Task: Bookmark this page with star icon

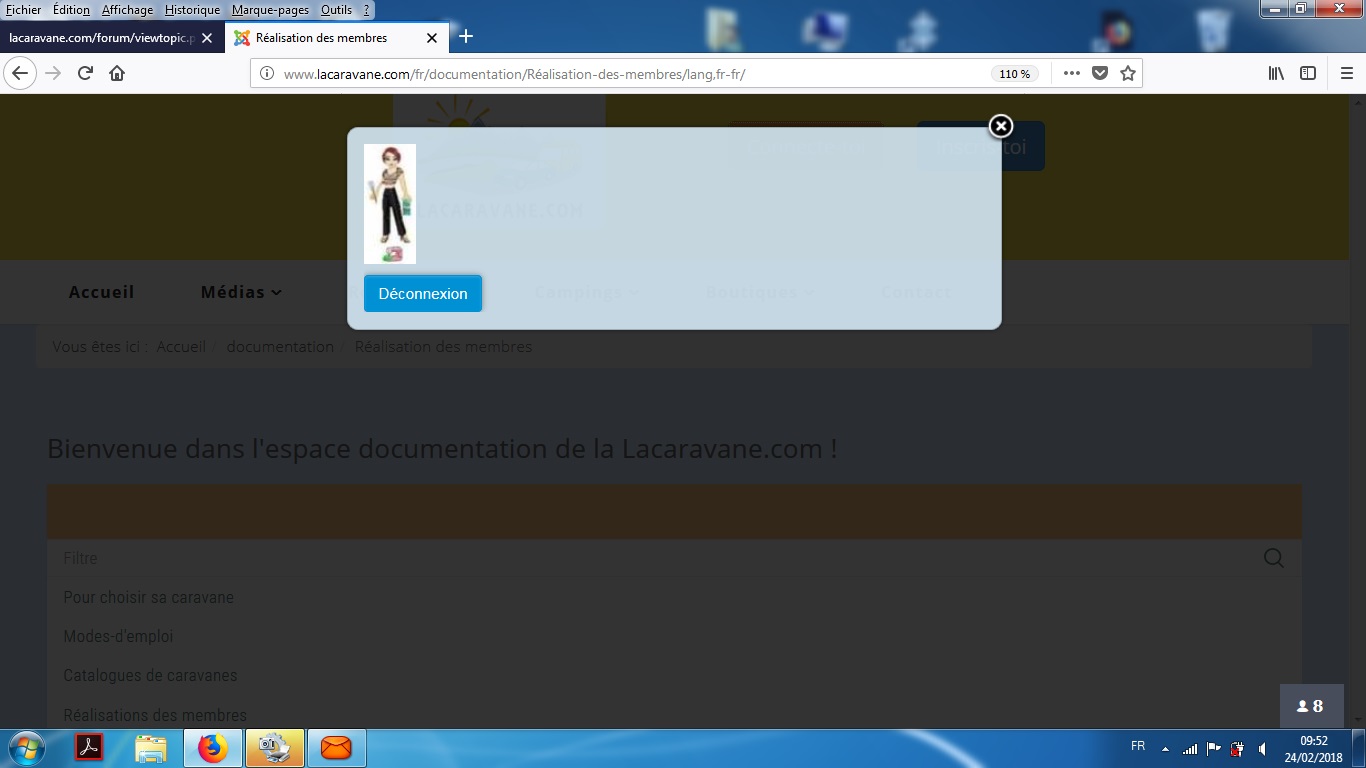Action: pyautogui.click(x=1128, y=73)
